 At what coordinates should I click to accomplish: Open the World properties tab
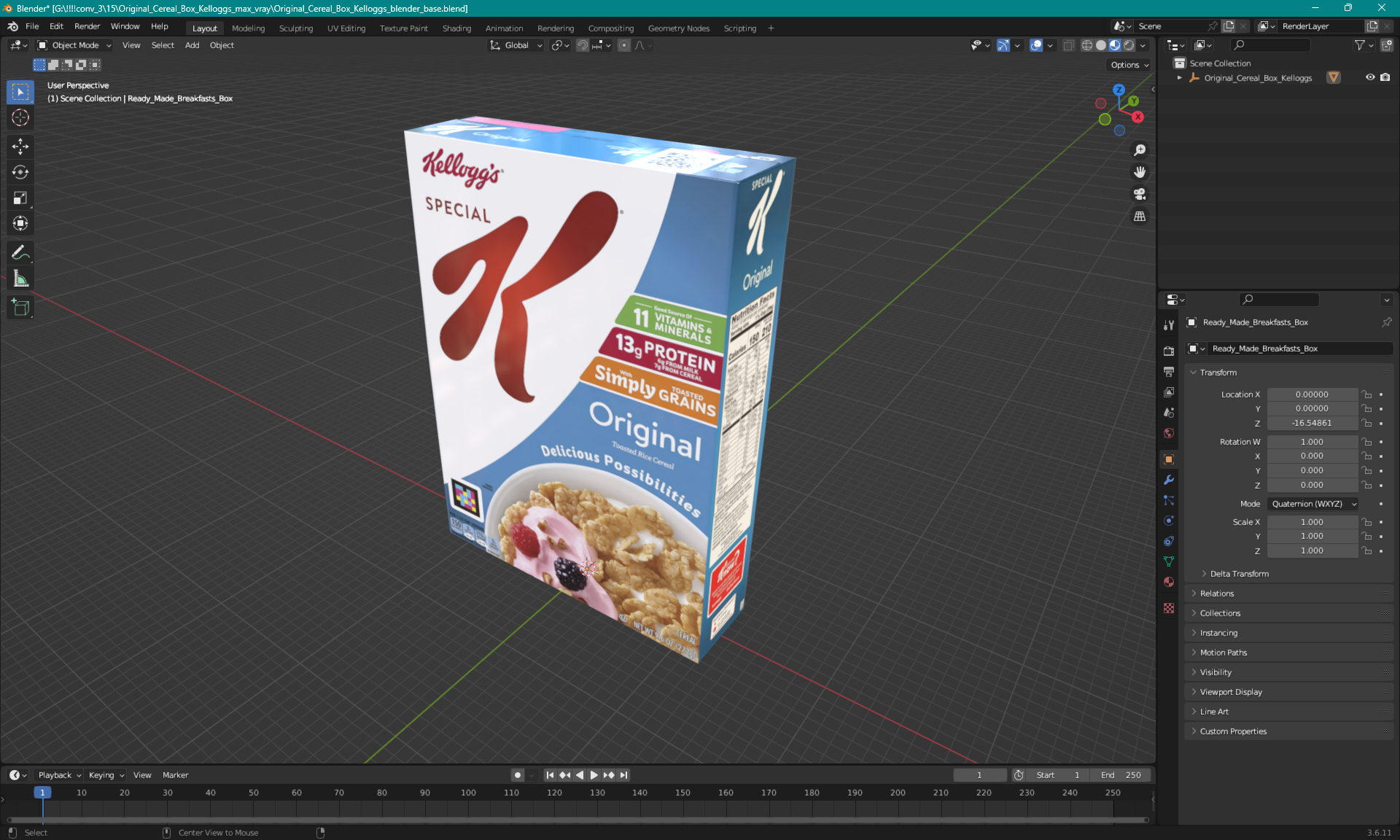[x=1169, y=433]
